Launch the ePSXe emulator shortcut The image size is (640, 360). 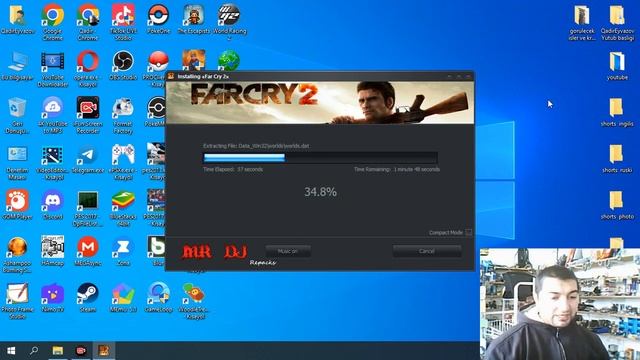[123, 162]
